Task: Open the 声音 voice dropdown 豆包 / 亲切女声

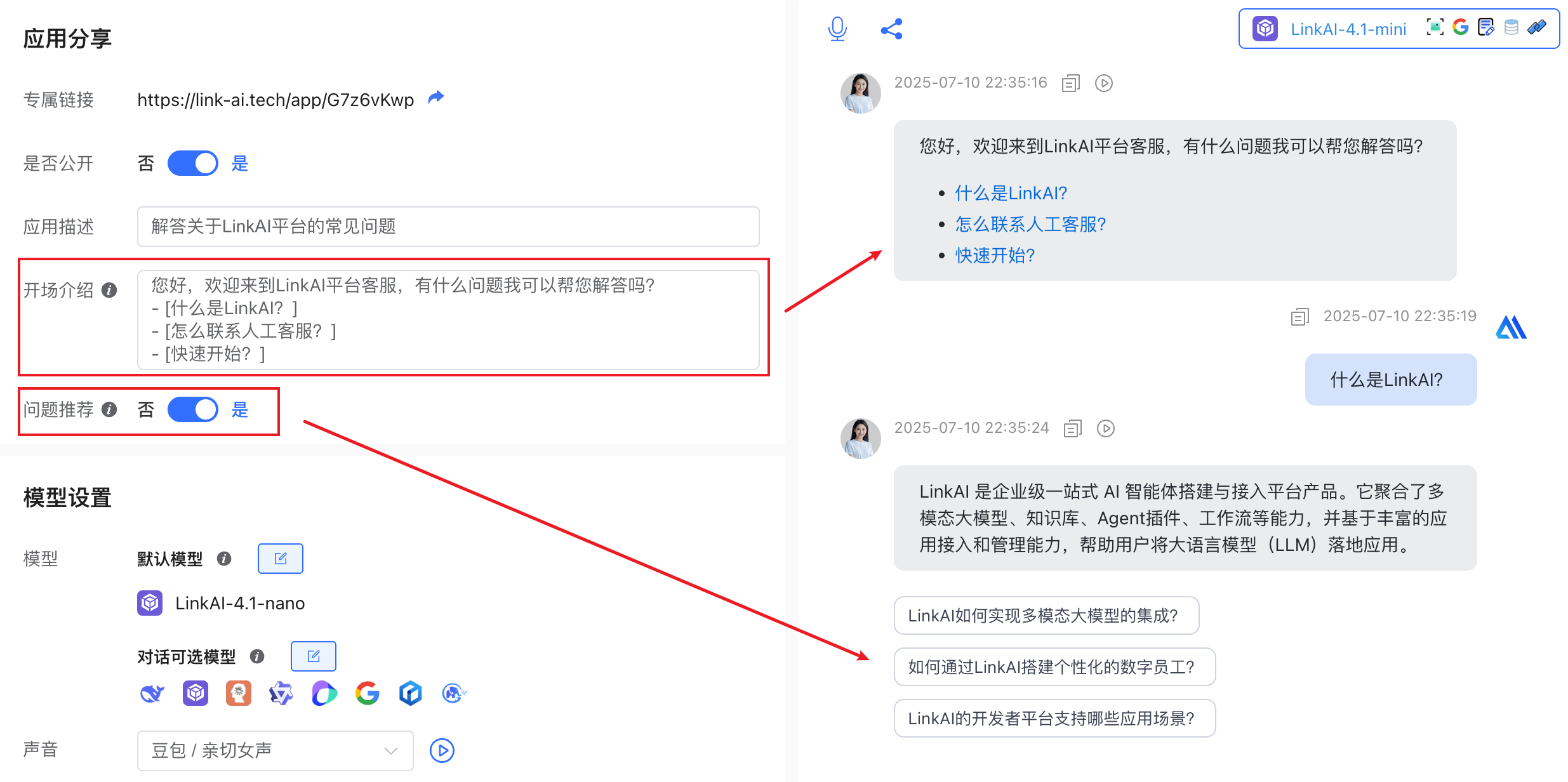Action: [x=276, y=751]
